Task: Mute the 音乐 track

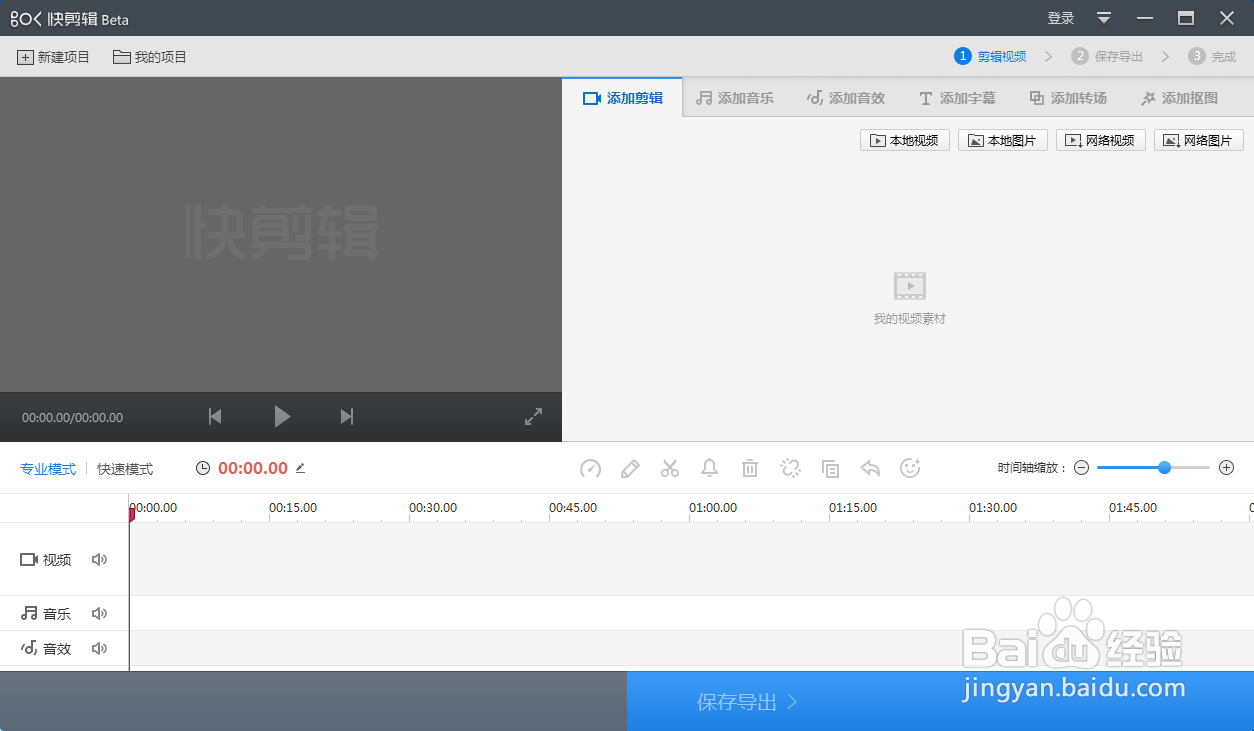Action: [99, 614]
